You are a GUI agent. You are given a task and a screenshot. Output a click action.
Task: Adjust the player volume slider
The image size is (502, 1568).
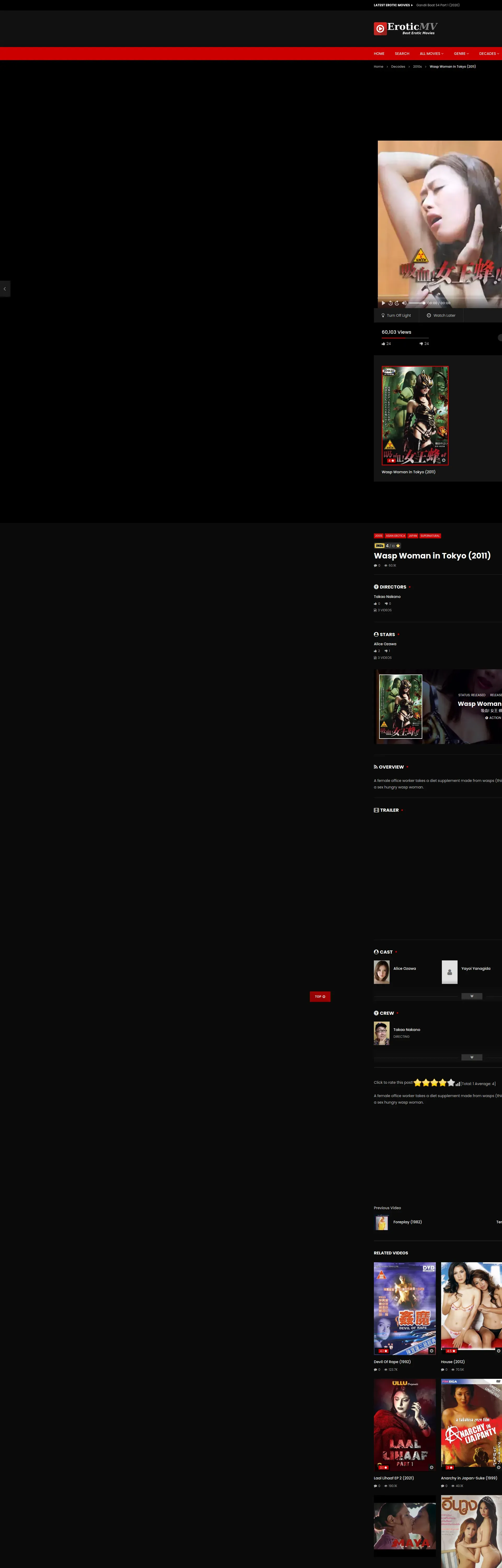click(x=417, y=303)
